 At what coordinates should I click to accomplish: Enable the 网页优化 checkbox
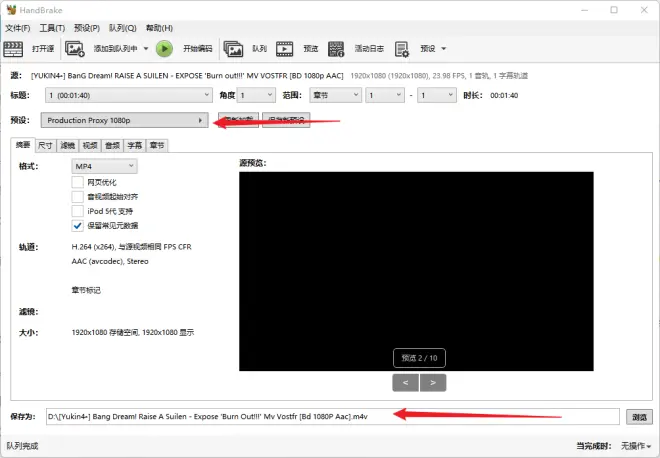tap(77, 182)
